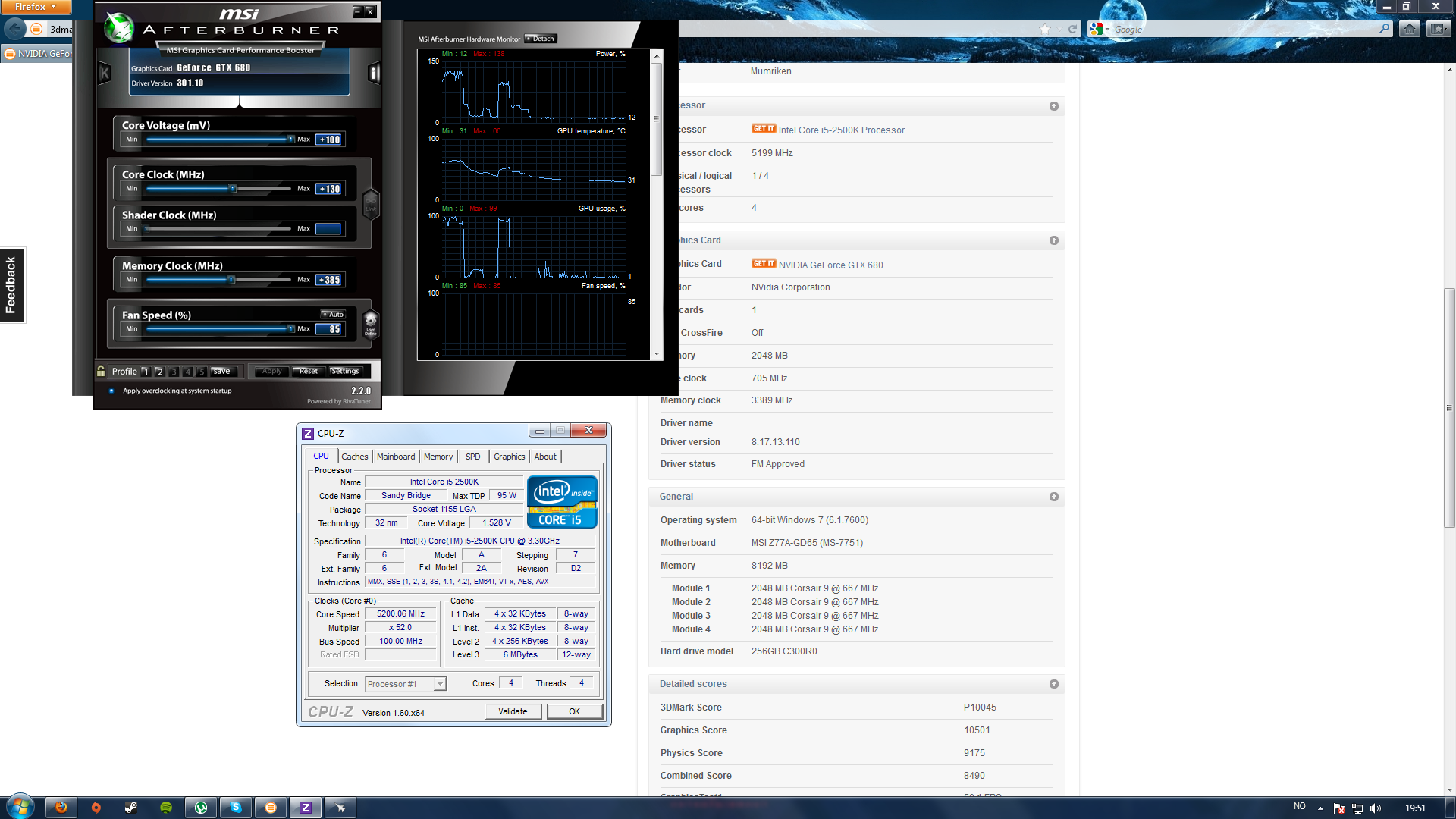
Task: Switch to CPU-Z About tab
Action: 545,457
